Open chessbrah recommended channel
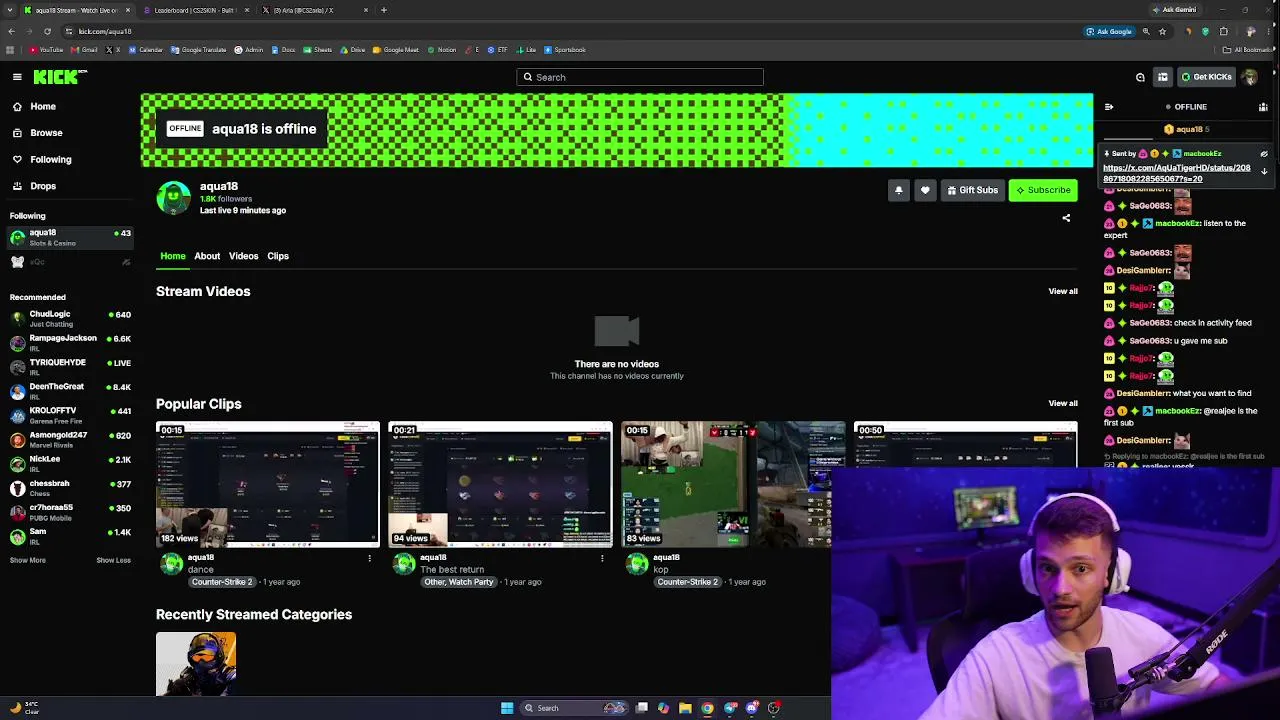This screenshot has width=1280, height=720. click(x=70, y=488)
